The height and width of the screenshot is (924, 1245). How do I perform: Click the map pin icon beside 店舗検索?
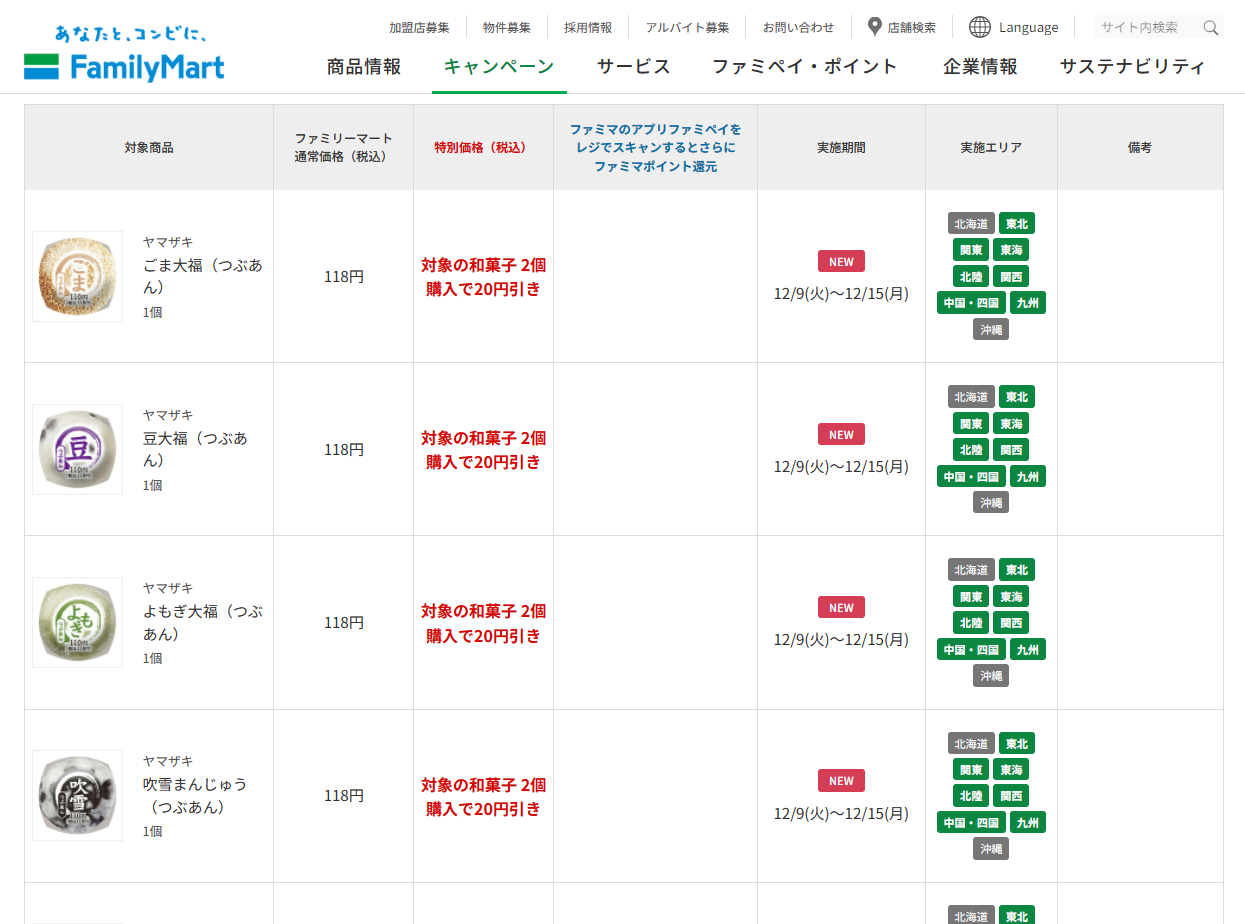(875, 27)
